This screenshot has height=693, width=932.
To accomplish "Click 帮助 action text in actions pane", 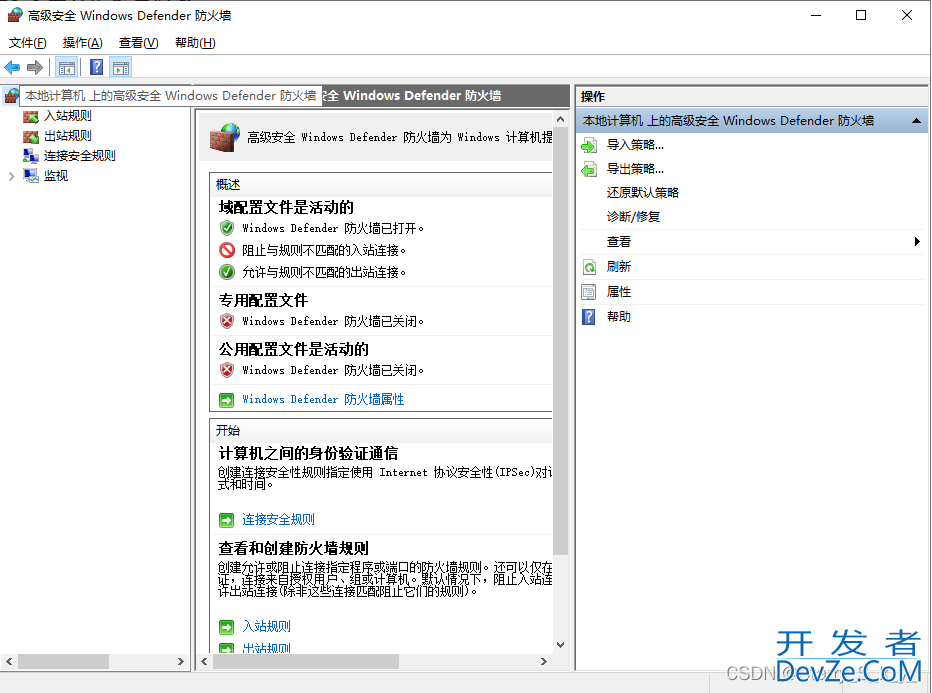I will click(x=619, y=317).
